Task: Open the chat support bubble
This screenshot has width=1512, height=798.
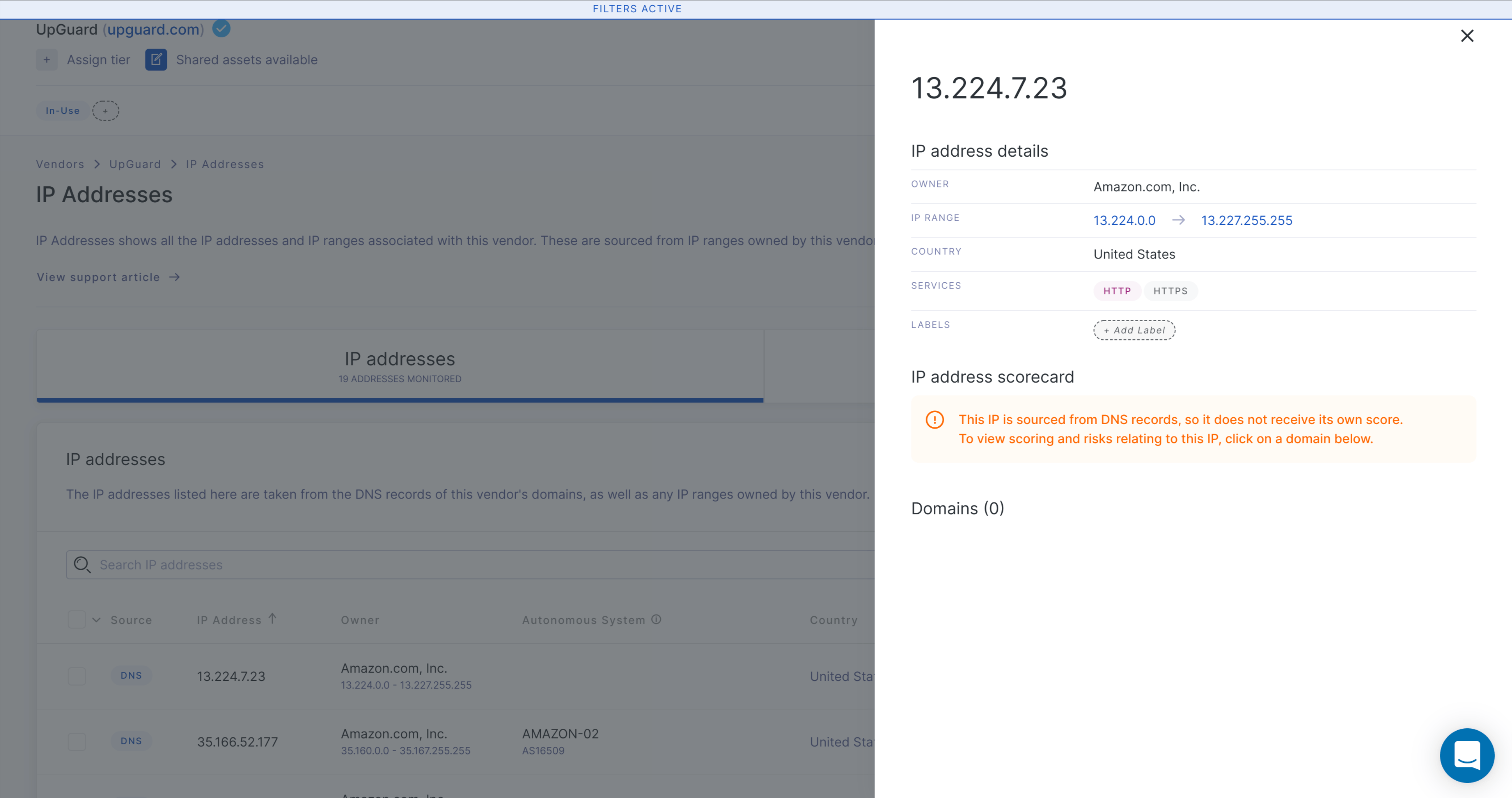Action: pos(1467,755)
